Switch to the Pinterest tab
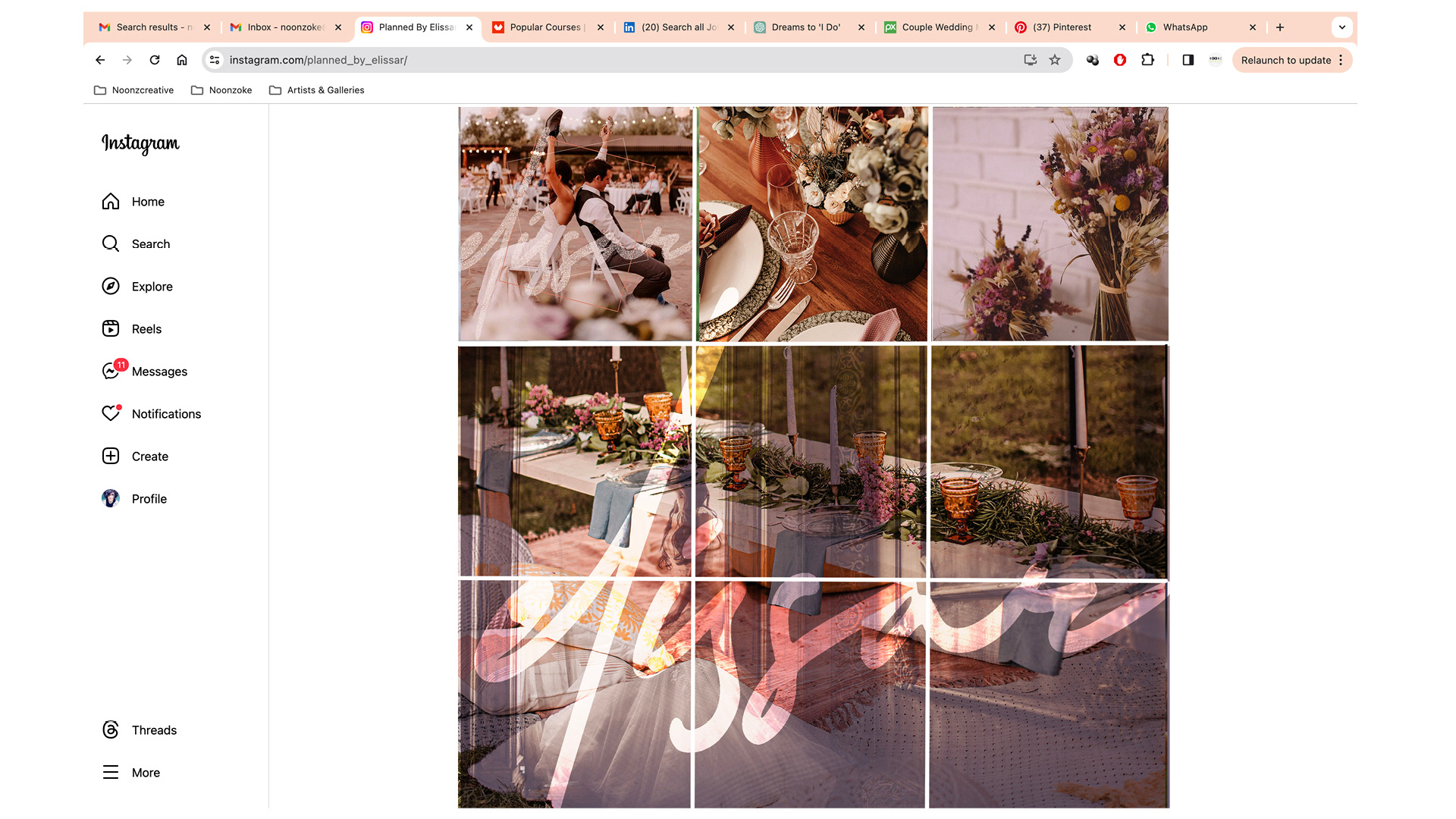 coord(1062,27)
